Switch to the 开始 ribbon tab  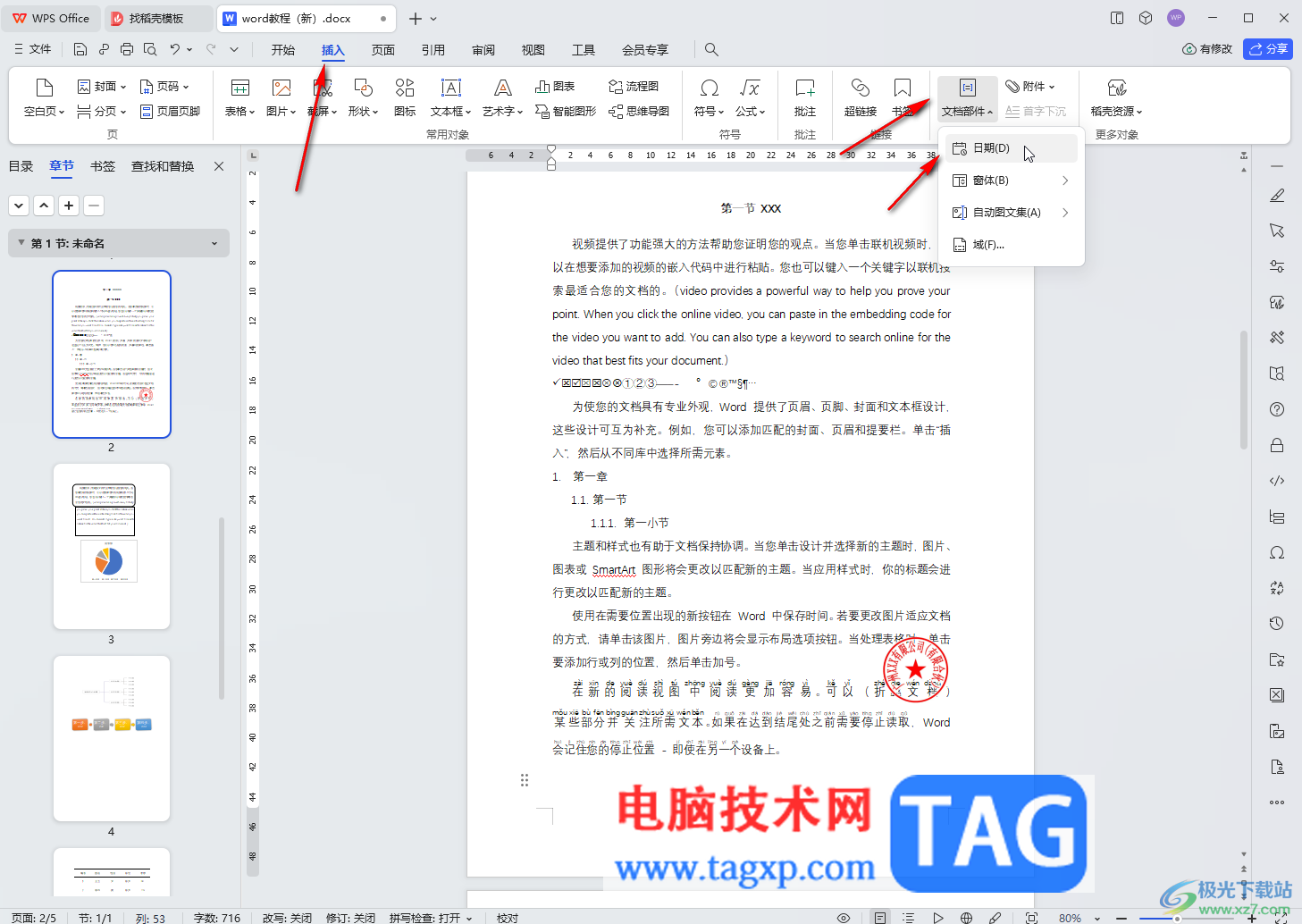[283, 50]
